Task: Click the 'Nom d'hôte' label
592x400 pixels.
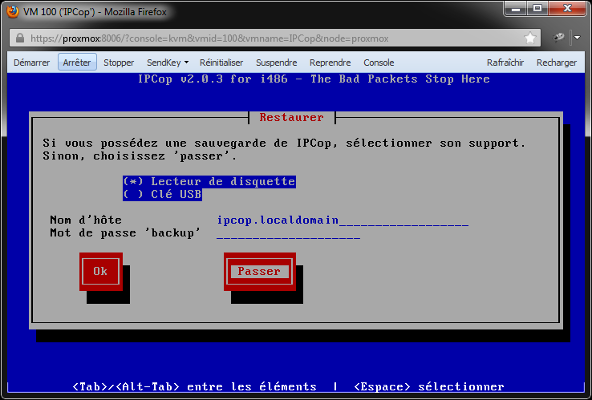Action: point(86,220)
